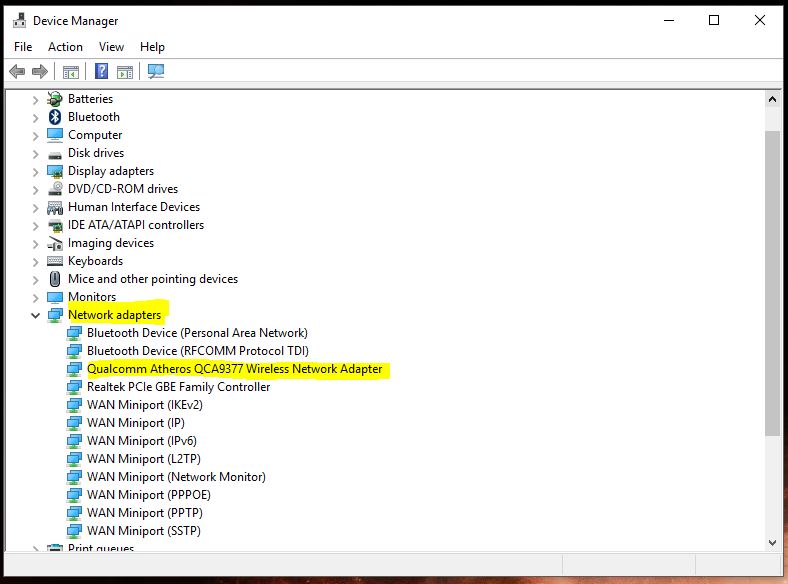
Task: Click icon beside WAN Miniport (IKEv2)
Action: coord(74,405)
